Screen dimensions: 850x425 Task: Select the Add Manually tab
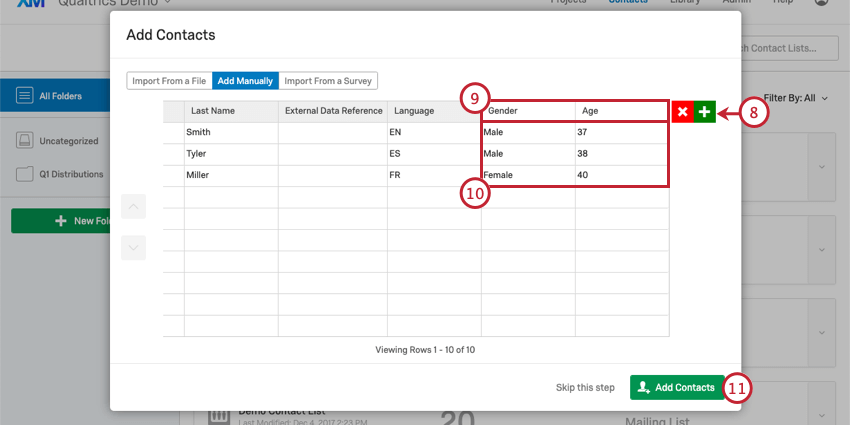(x=245, y=81)
